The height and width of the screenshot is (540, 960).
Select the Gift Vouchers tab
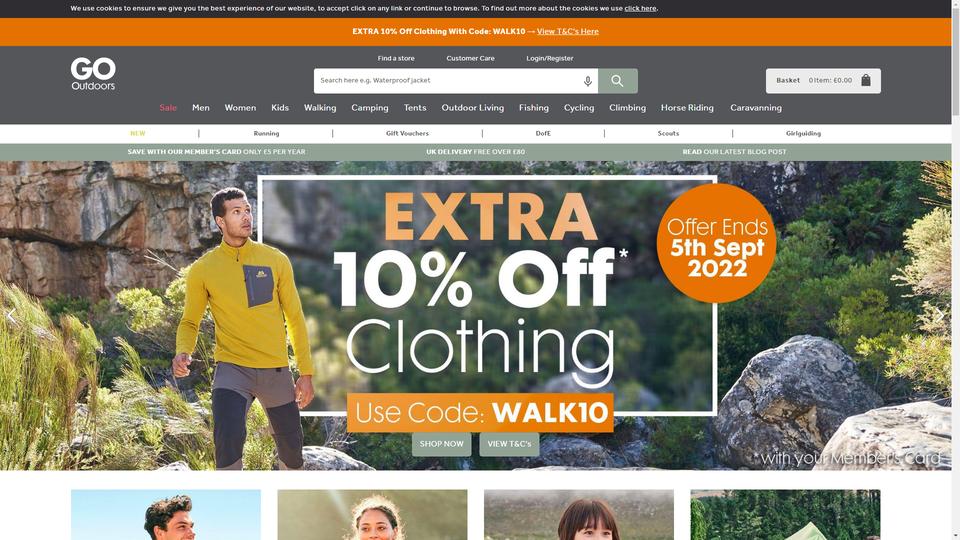click(407, 133)
